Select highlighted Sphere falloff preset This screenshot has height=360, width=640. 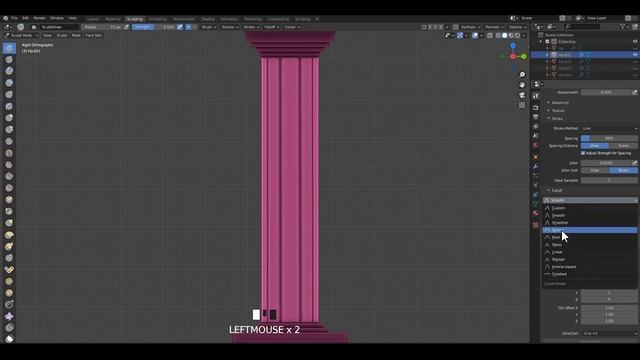590,230
